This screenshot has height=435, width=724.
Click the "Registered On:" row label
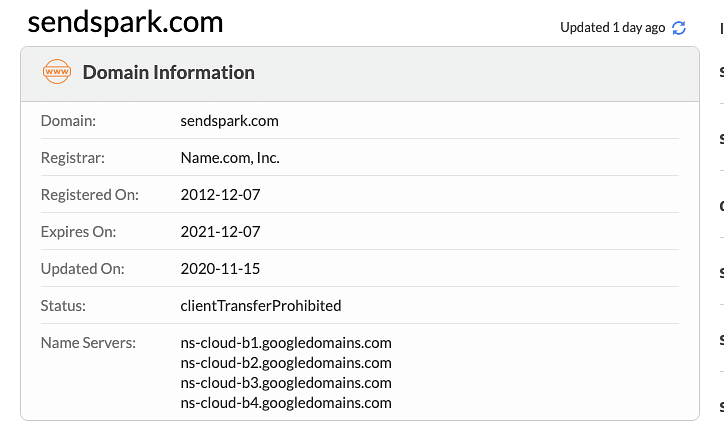[x=90, y=195]
